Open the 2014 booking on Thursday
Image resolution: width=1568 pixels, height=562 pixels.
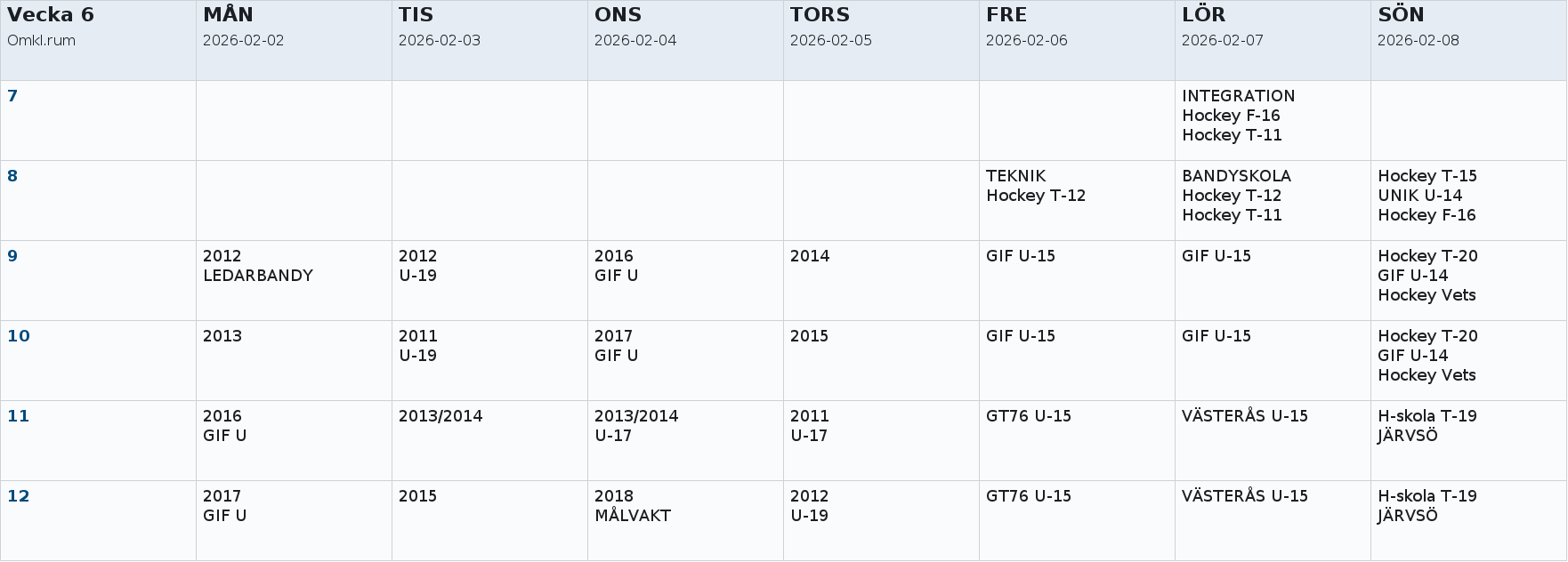[810, 256]
